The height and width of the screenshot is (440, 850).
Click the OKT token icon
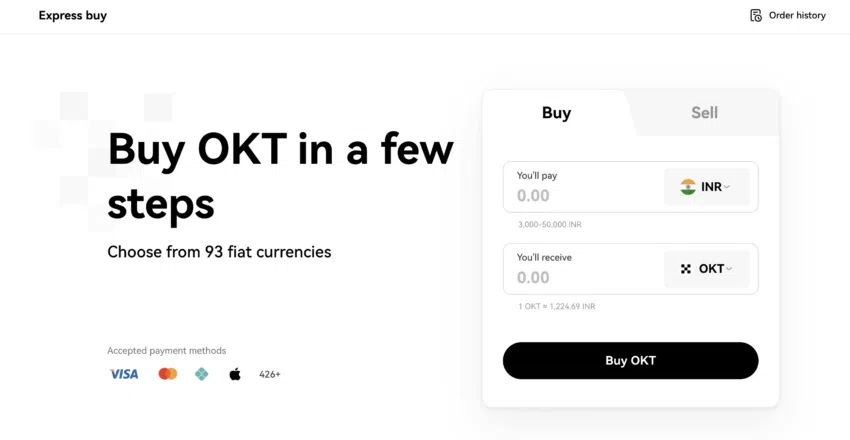click(x=686, y=269)
